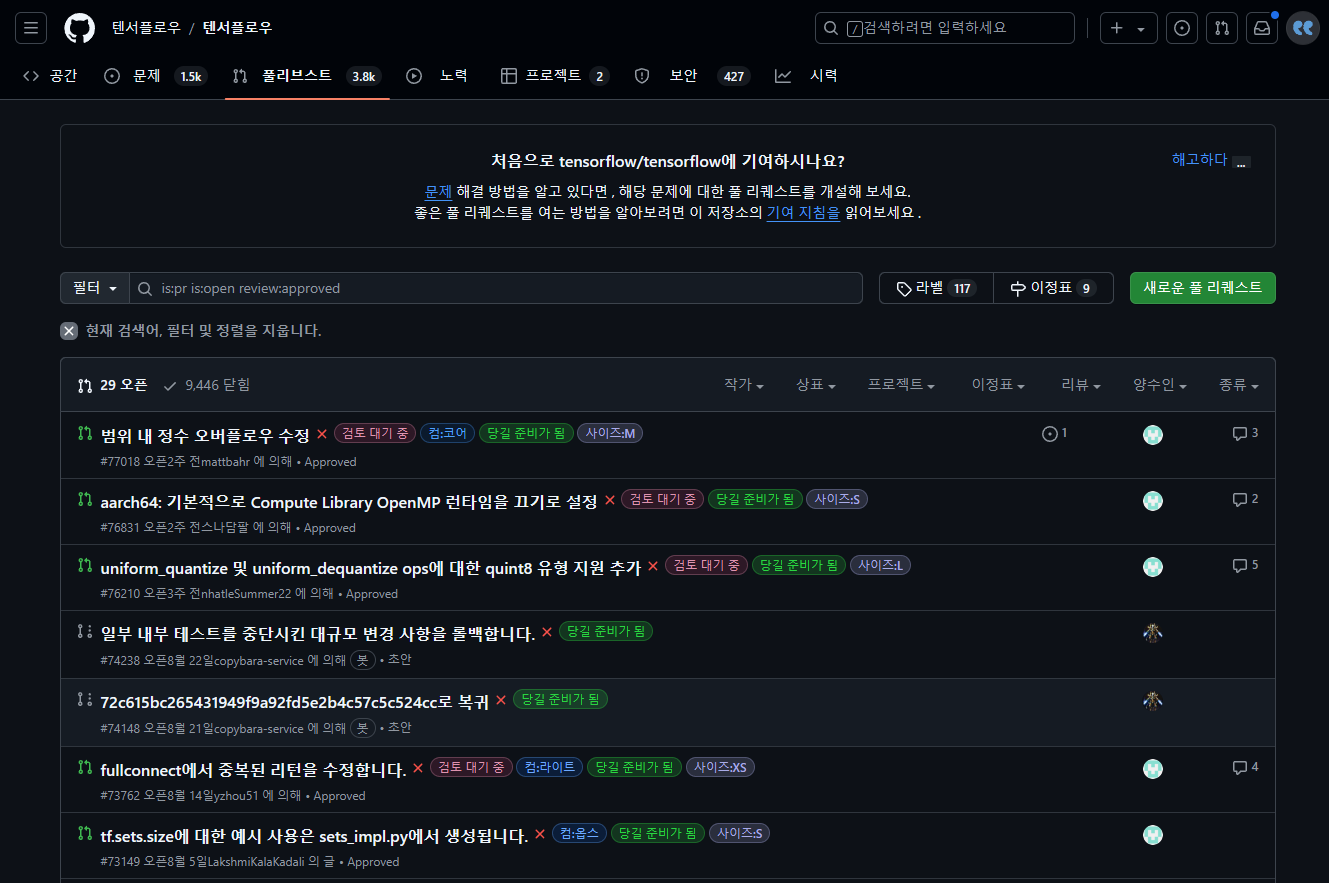Image resolution: width=1329 pixels, height=883 pixels.
Task: Expand the 종류 sort dropdown
Action: point(1239,385)
